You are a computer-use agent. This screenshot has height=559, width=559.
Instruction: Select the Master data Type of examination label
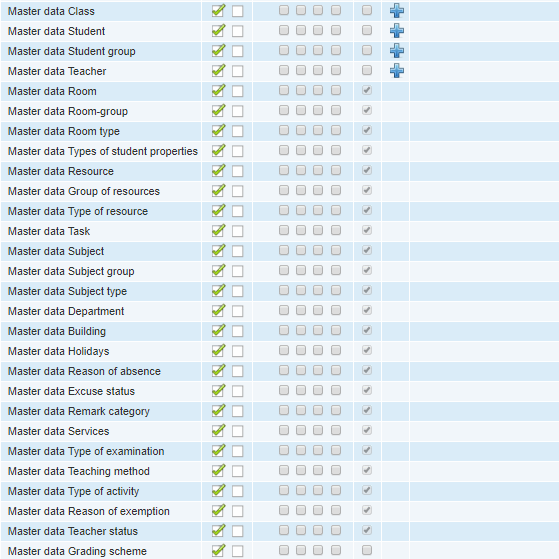click(86, 451)
